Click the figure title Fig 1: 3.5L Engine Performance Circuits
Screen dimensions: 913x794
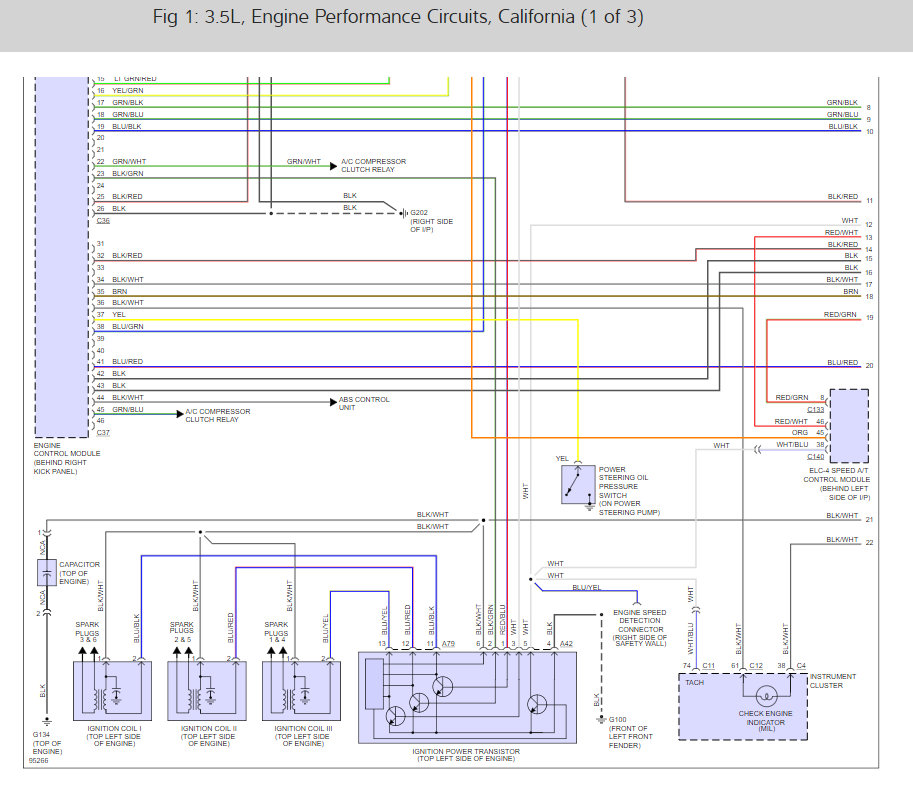click(398, 17)
